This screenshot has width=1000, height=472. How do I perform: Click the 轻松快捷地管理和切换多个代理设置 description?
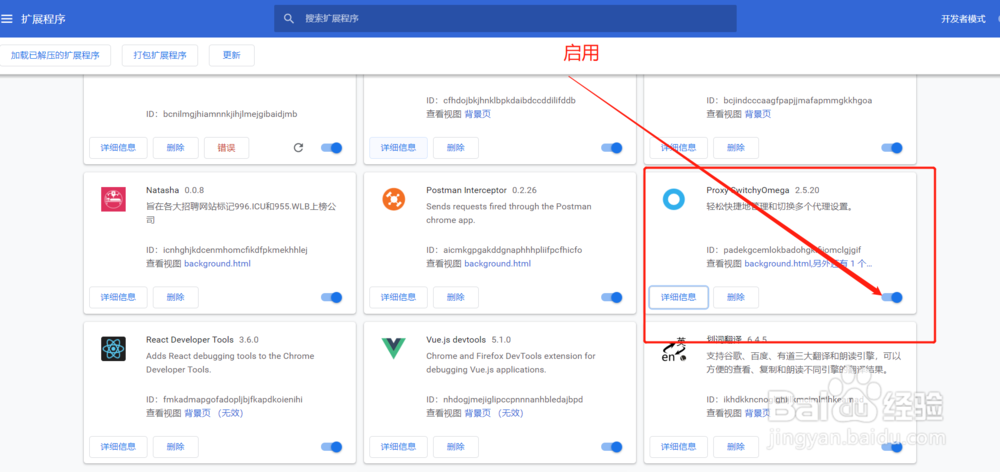[x=780, y=207]
